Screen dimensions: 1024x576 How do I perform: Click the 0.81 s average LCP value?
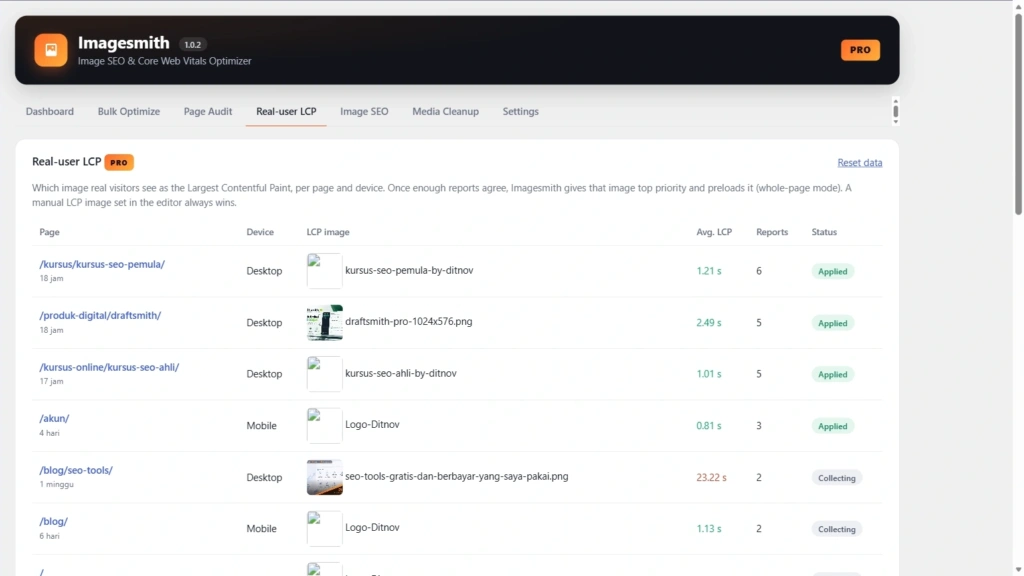[709, 426]
